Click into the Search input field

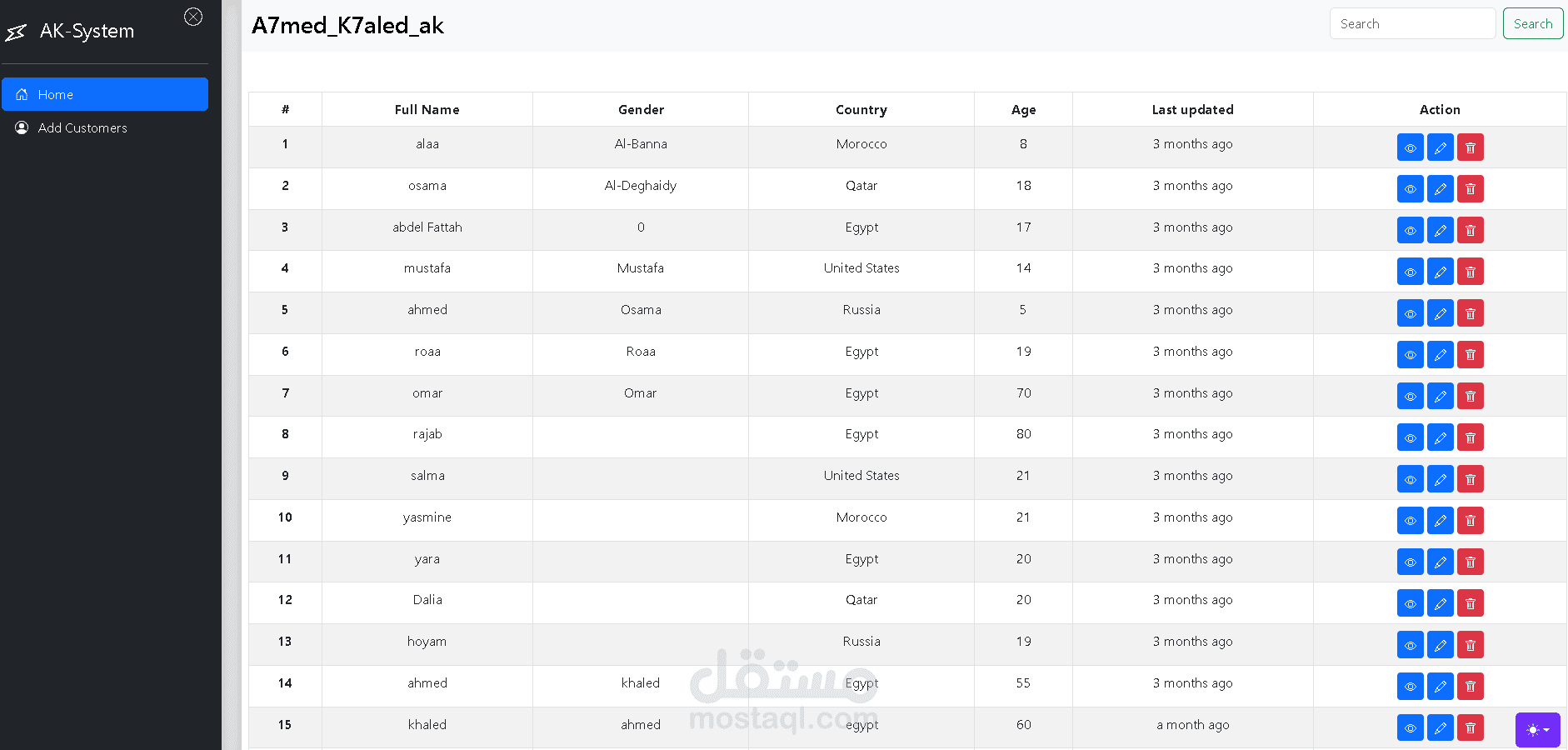tap(1411, 24)
